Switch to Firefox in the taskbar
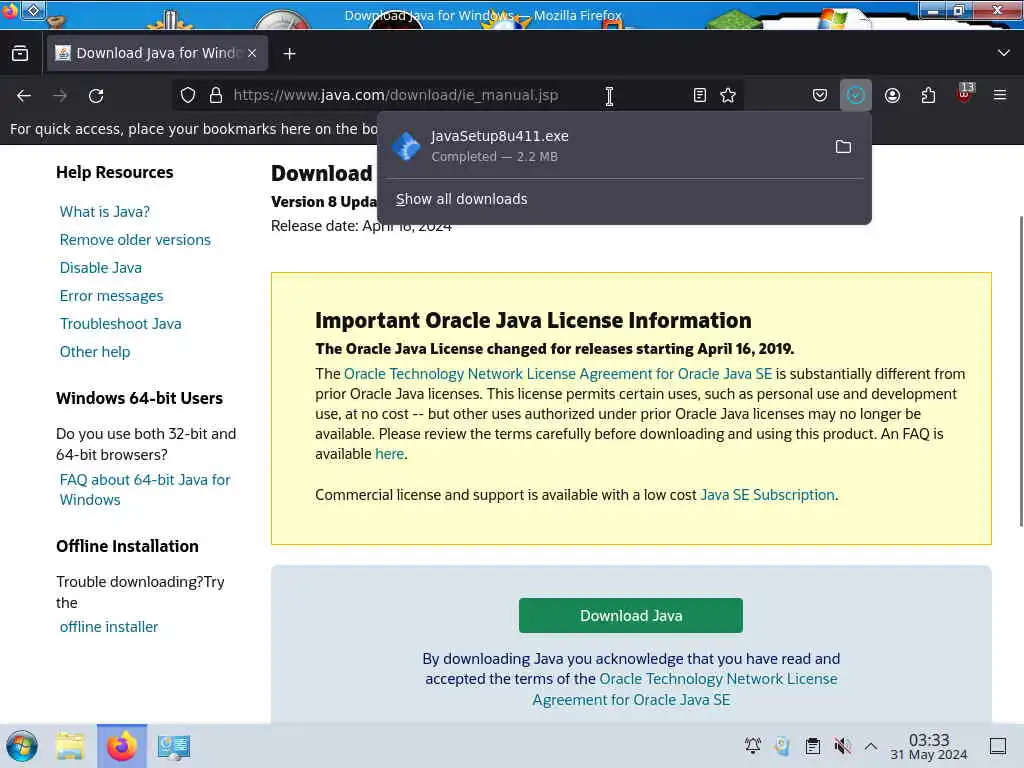Viewport: 1024px width, 768px height. (122, 746)
